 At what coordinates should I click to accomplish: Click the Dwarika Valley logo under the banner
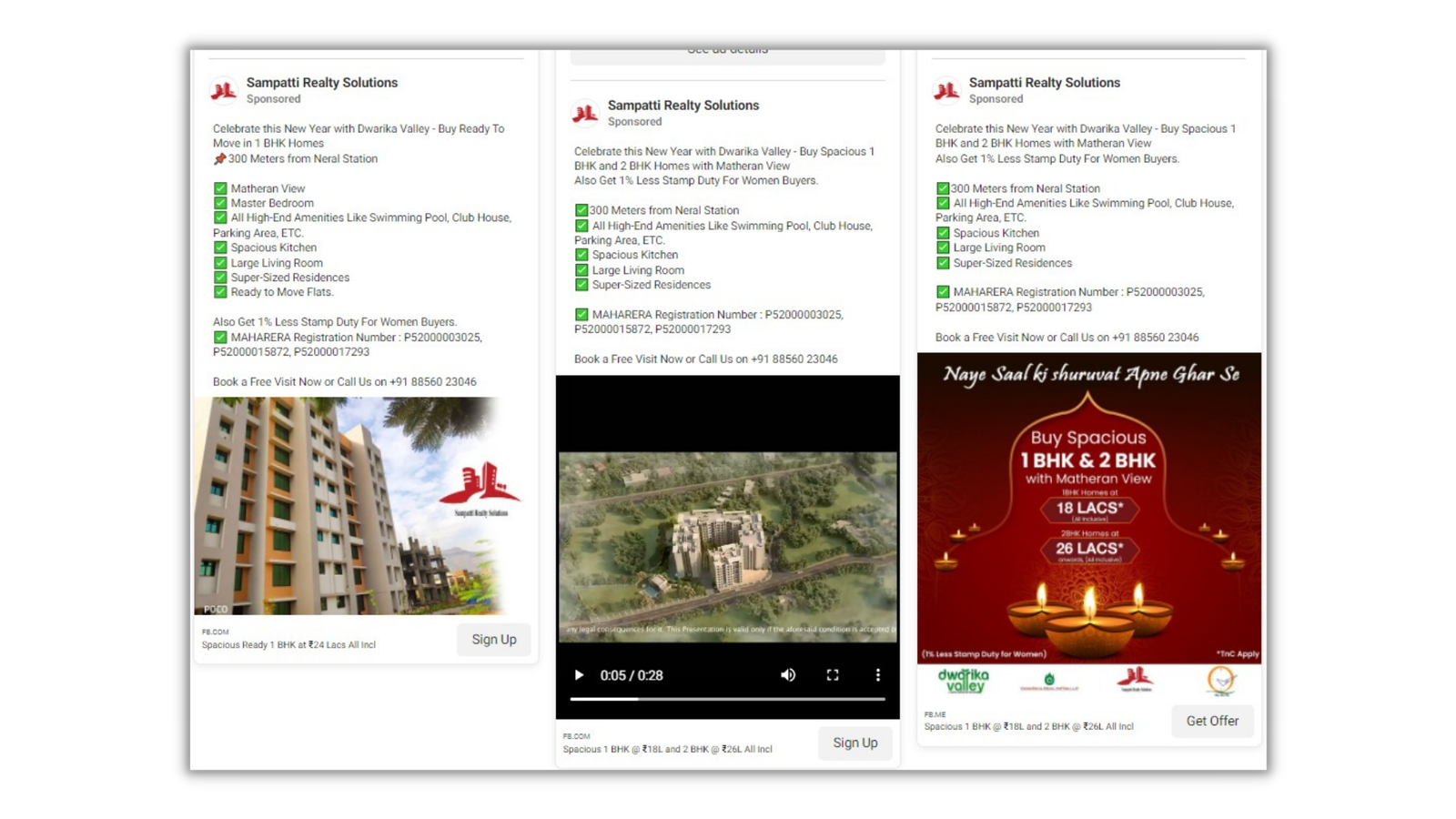click(x=964, y=680)
